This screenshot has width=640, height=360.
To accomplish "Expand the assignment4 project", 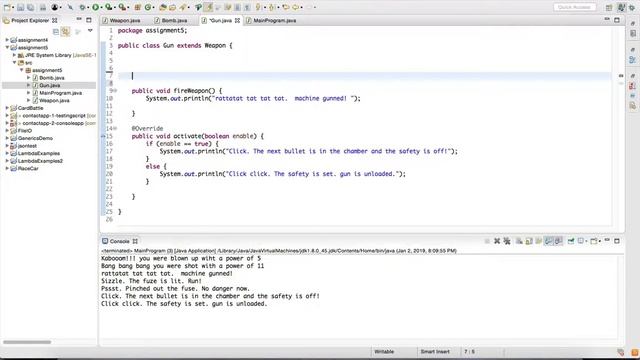I will click(x=7, y=40).
